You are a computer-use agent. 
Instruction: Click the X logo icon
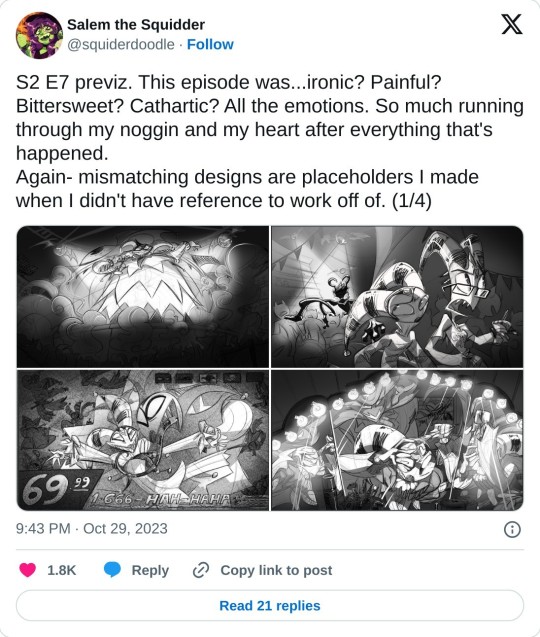click(x=512, y=25)
